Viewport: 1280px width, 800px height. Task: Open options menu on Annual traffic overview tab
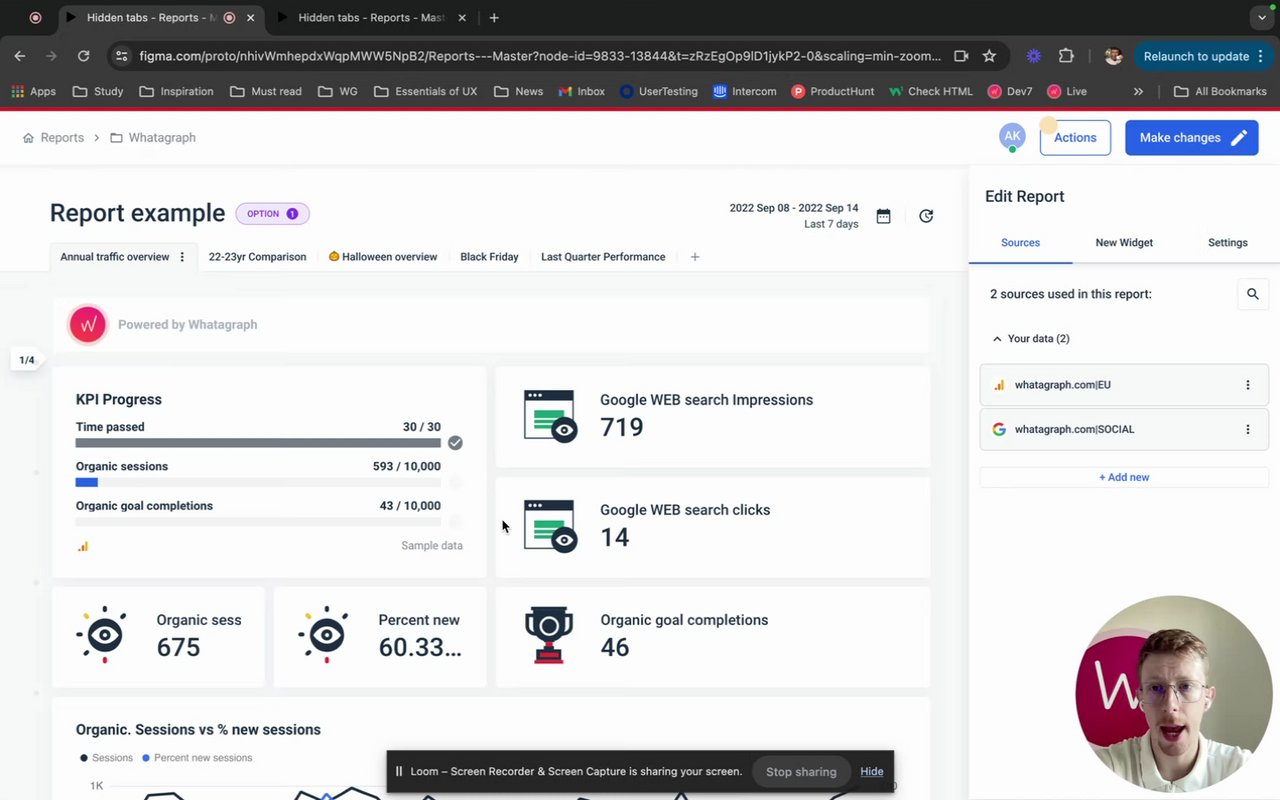coord(182,257)
